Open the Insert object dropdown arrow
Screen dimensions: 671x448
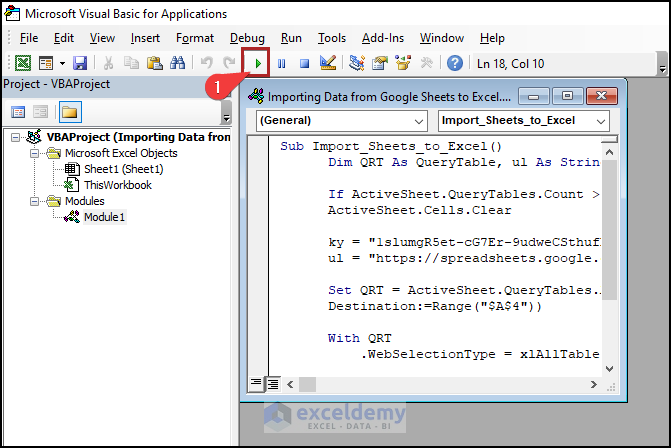pyautogui.click(x=62, y=63)
